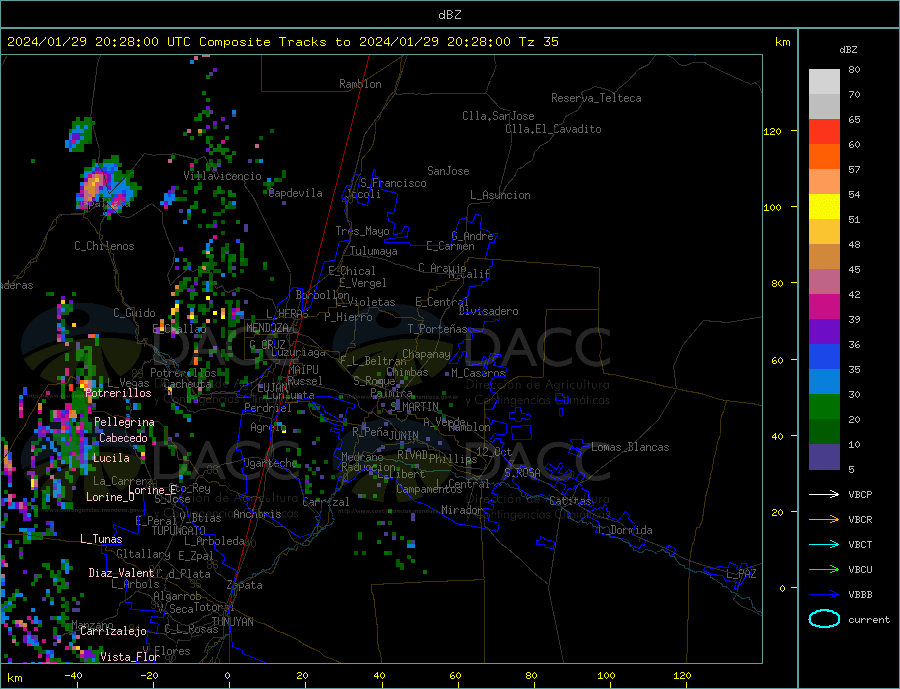This screenshot has width=900, height=689.
Task: Click the orange VBCR arrow in legend
Action: 824,520
